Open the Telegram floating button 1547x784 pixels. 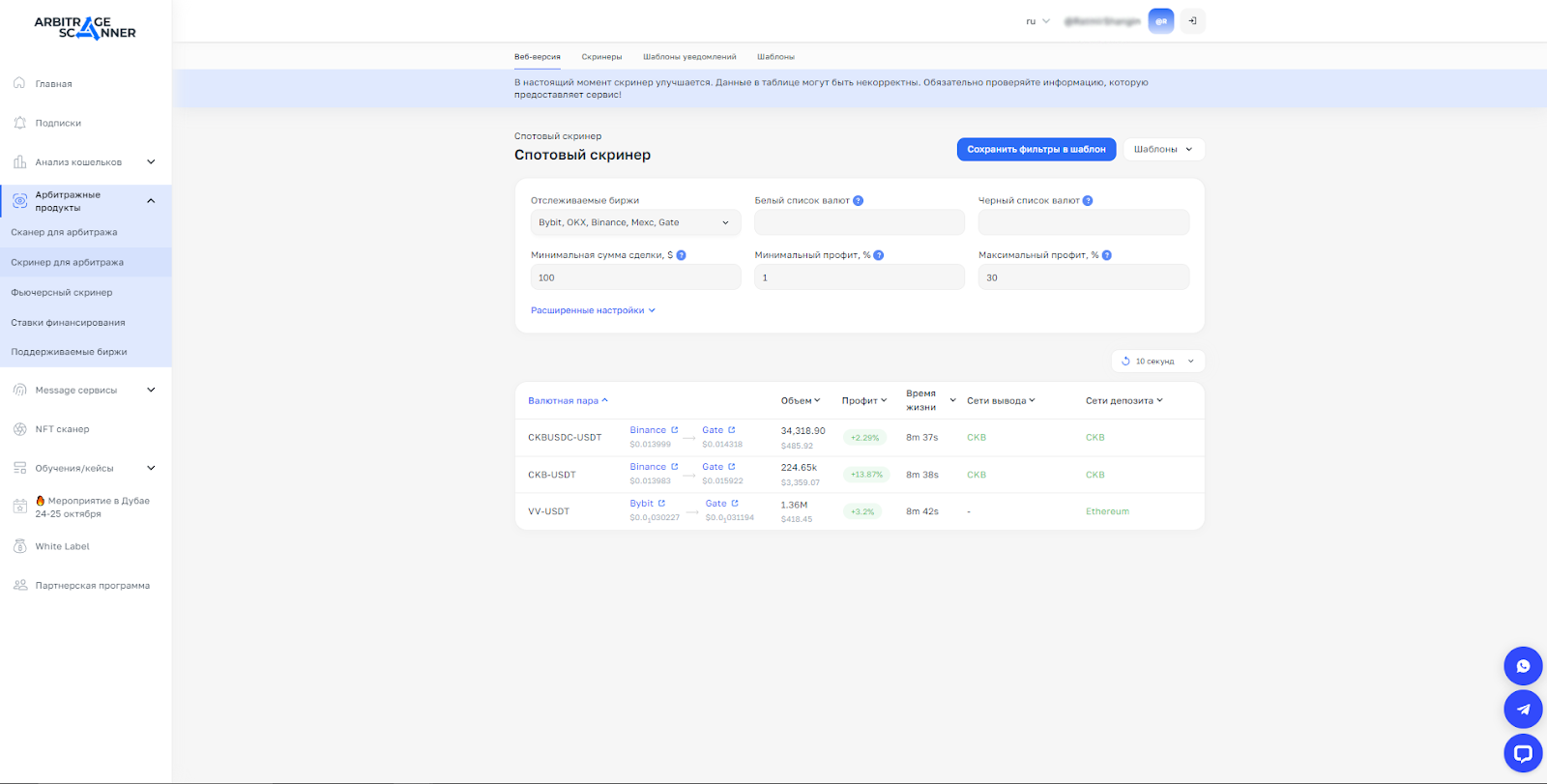pos(1523,710)
